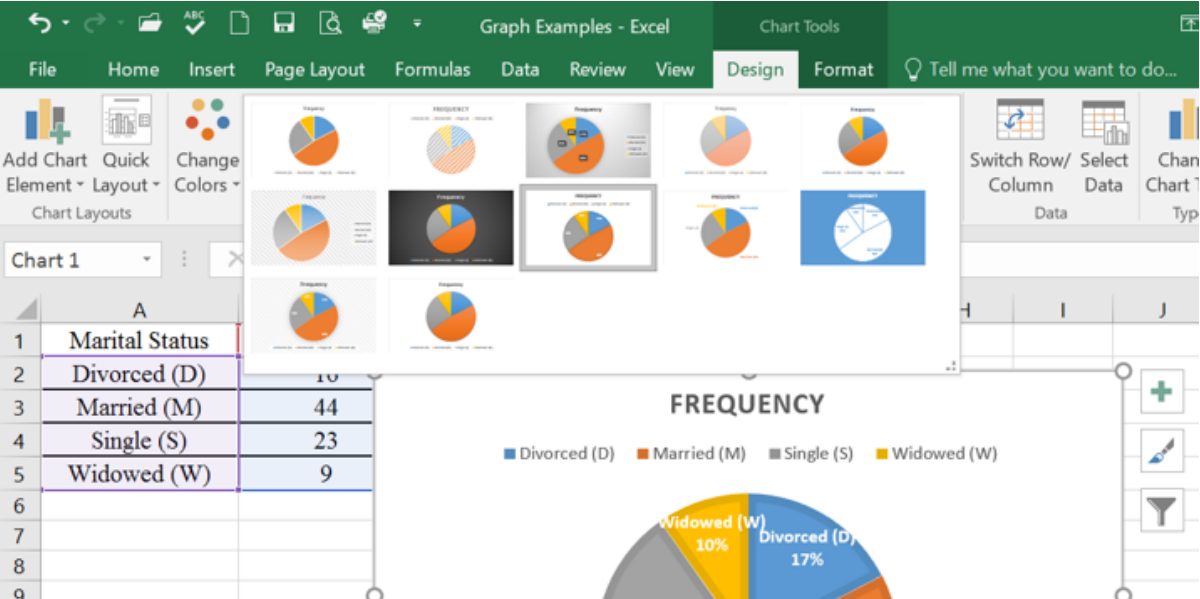Click the Married (M) legend entry

point(691,453)
